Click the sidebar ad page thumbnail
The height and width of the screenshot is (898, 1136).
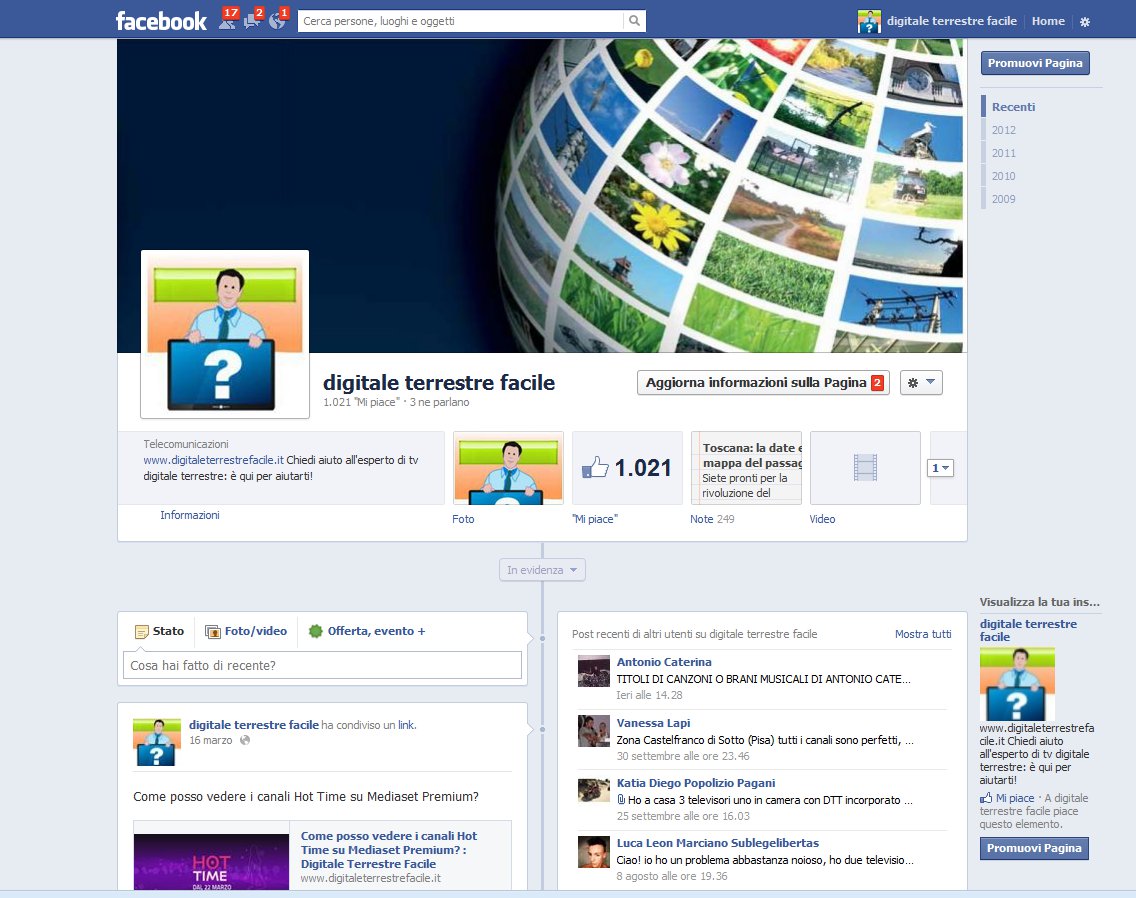tap(1017, 683)
